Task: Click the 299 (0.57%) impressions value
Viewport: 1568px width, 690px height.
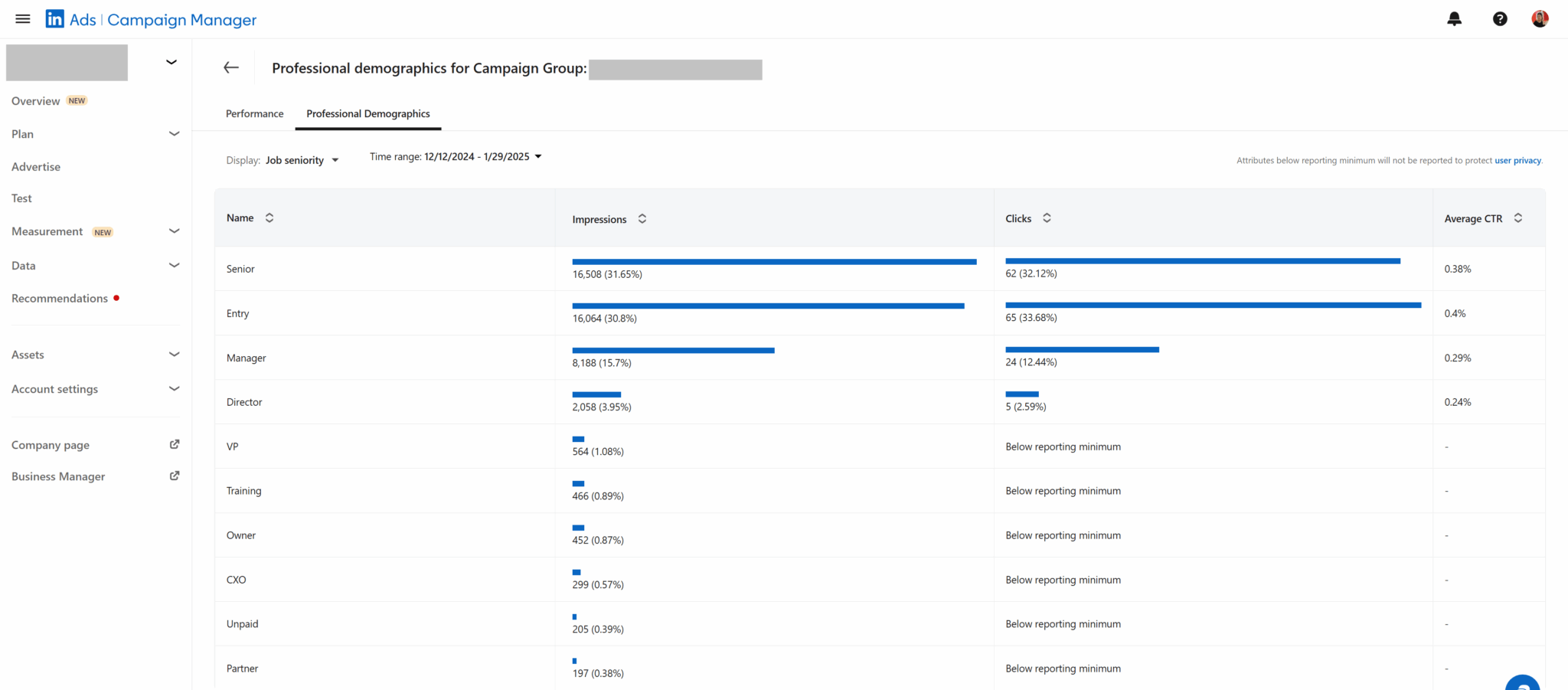Action: coord(598,585)
